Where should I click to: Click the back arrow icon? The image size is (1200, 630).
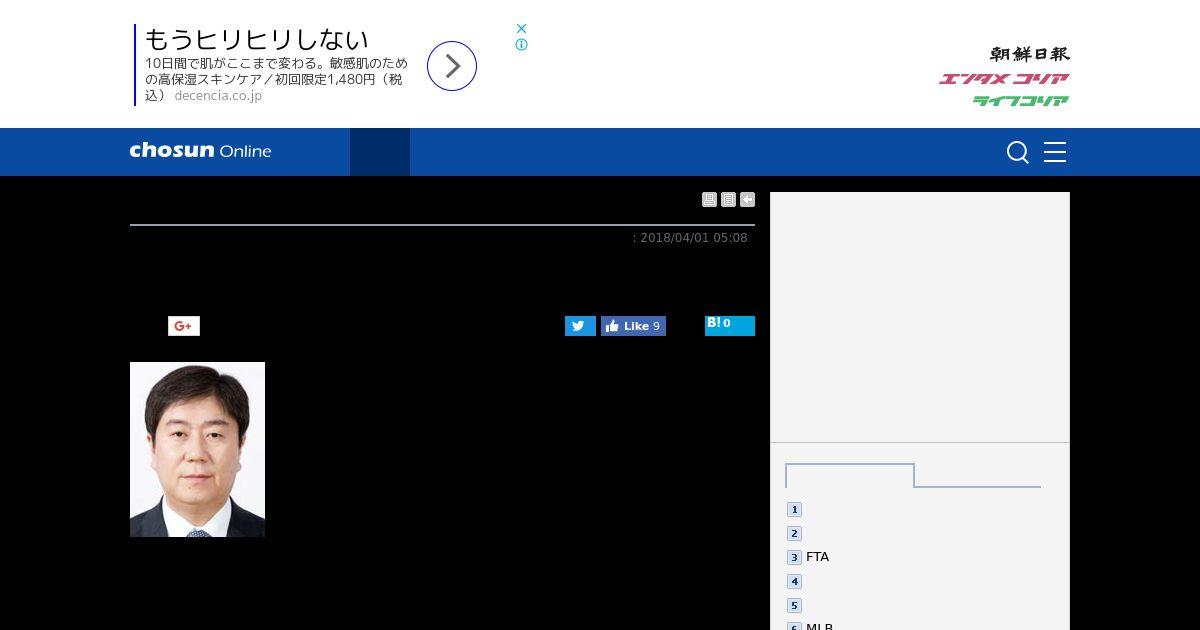click(x=747, y=200)
